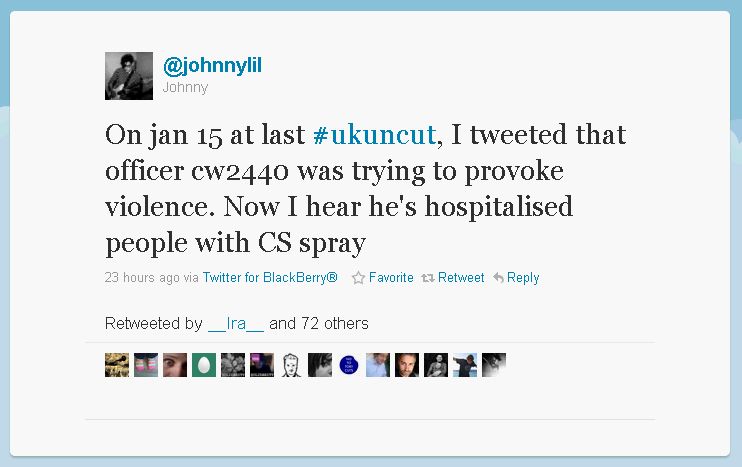Click the Favorite star icon

[358, 278]
